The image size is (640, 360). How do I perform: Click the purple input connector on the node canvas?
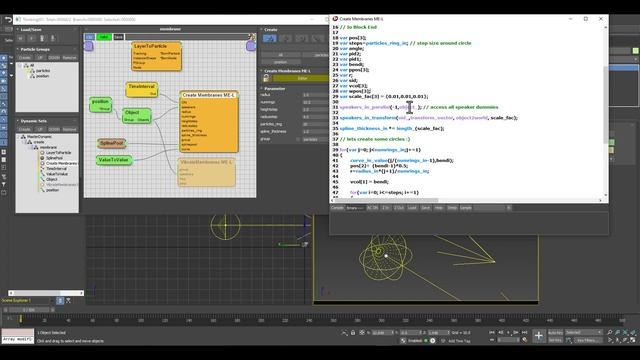point(89,46)
